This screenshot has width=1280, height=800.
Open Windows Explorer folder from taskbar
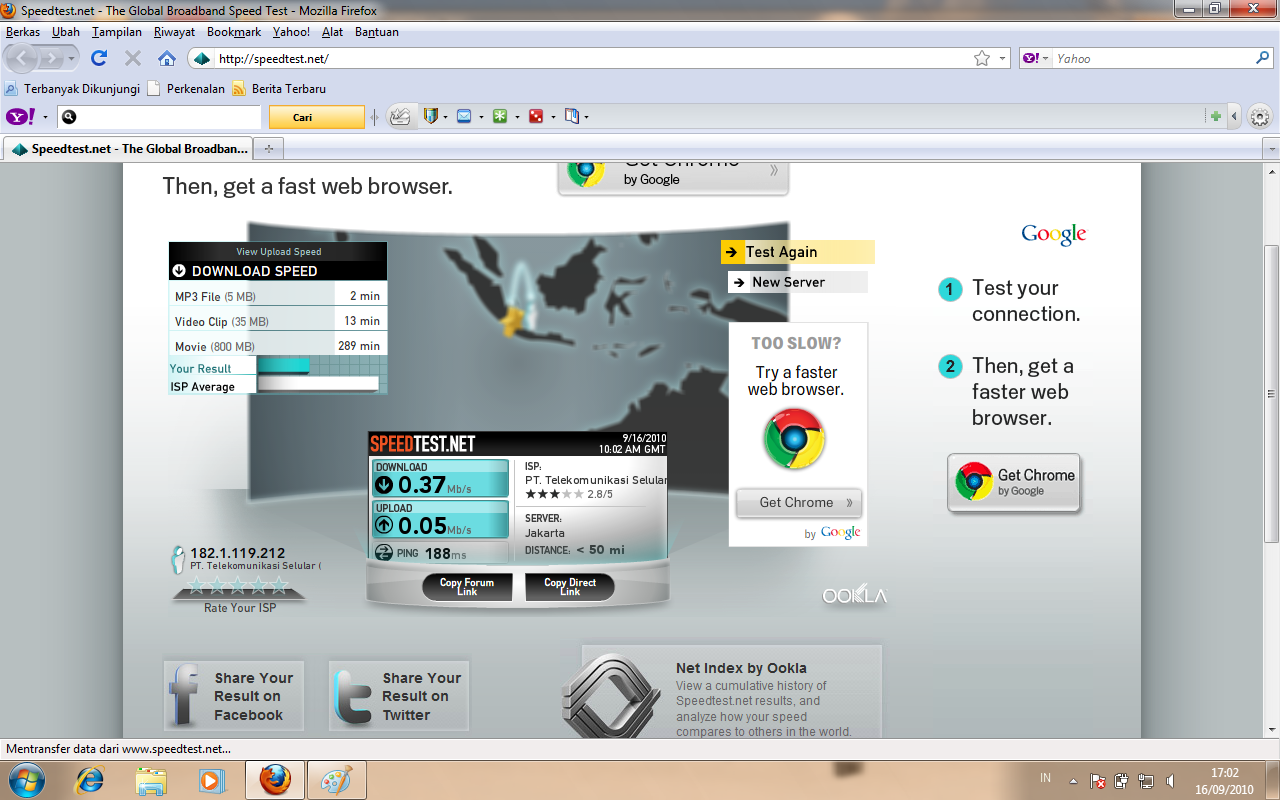point(151,780)
